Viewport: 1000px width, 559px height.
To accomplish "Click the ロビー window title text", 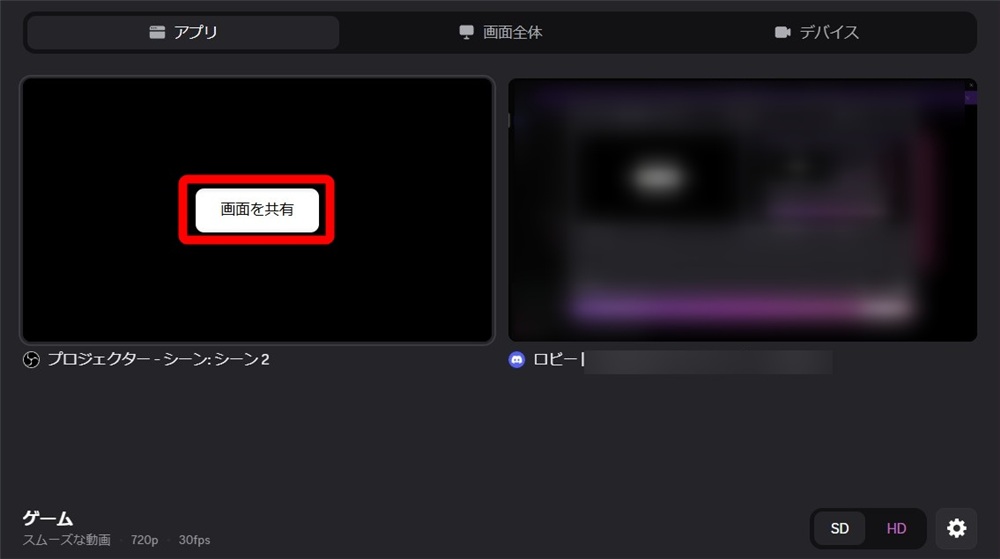I will (x=559, y=359).
